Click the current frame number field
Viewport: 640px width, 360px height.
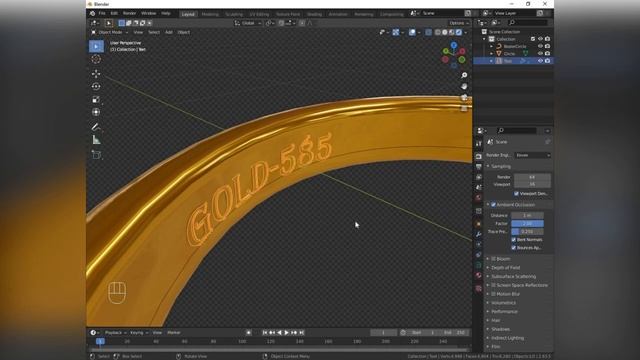[383, 333]
